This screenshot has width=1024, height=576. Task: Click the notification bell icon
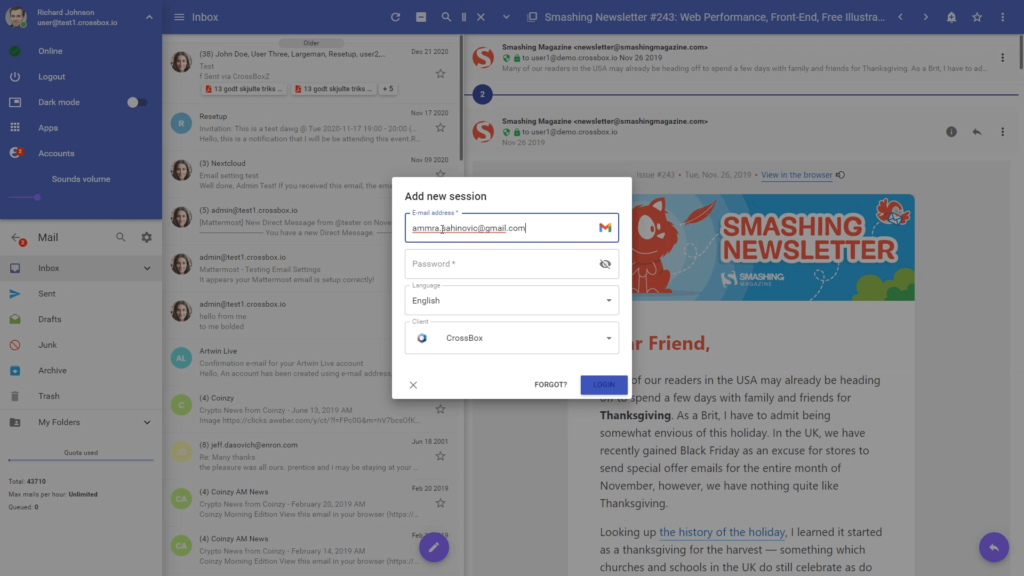[x=951, y=17]
